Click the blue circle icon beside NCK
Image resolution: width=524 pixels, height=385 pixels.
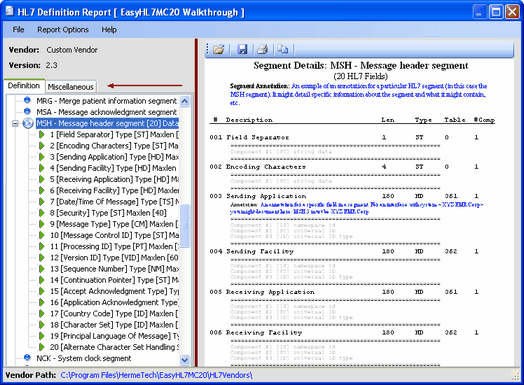tap(27, 357)
